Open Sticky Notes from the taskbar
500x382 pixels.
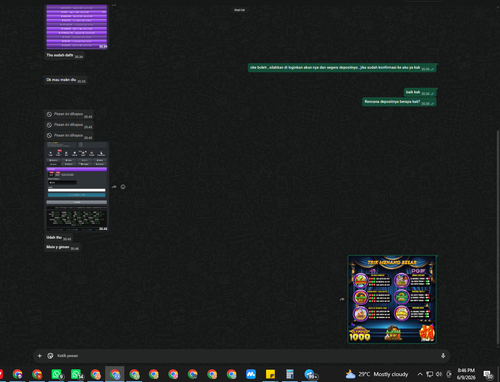tap(270, 374)
